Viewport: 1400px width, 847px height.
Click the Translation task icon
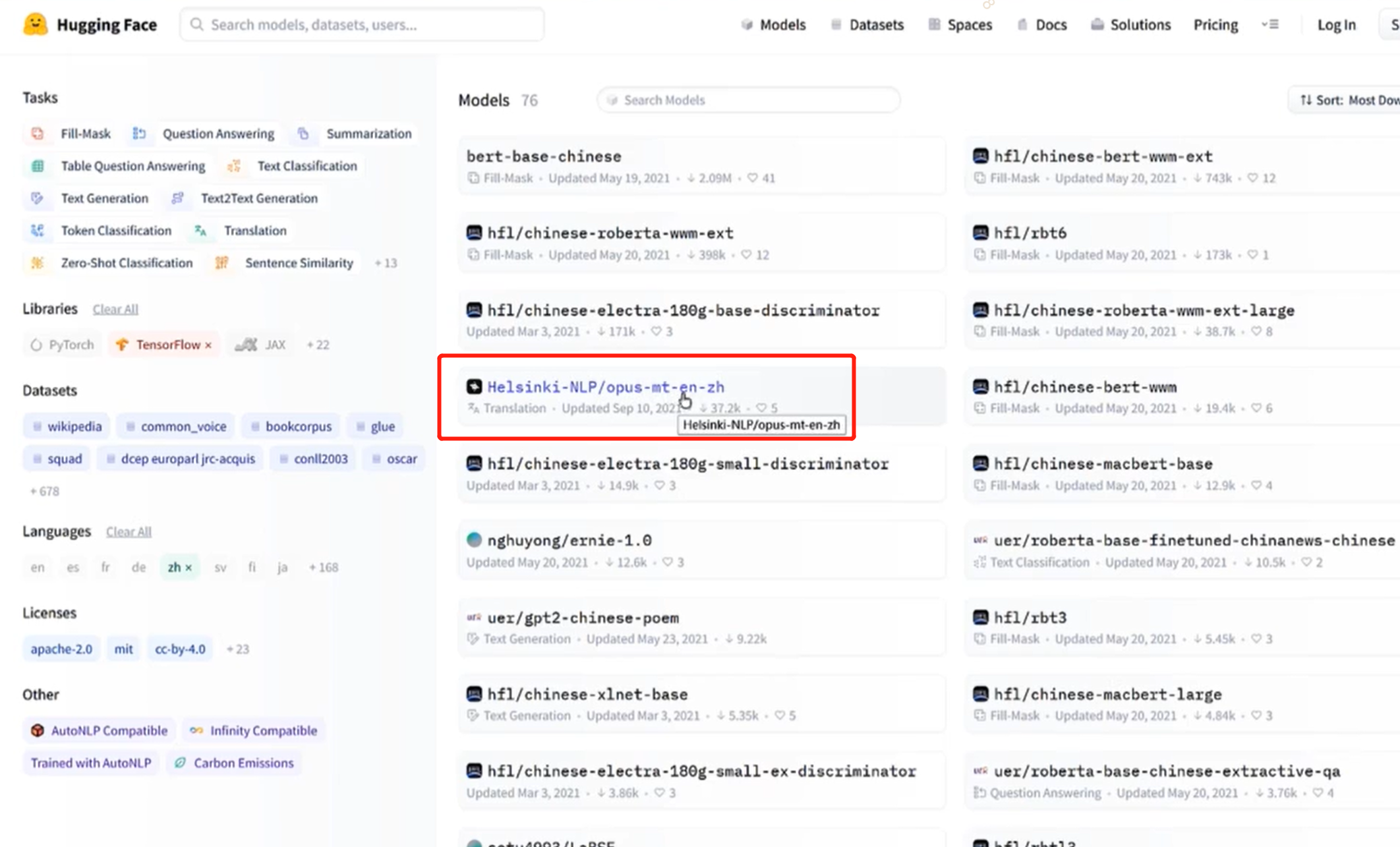(x=200, y=231)
